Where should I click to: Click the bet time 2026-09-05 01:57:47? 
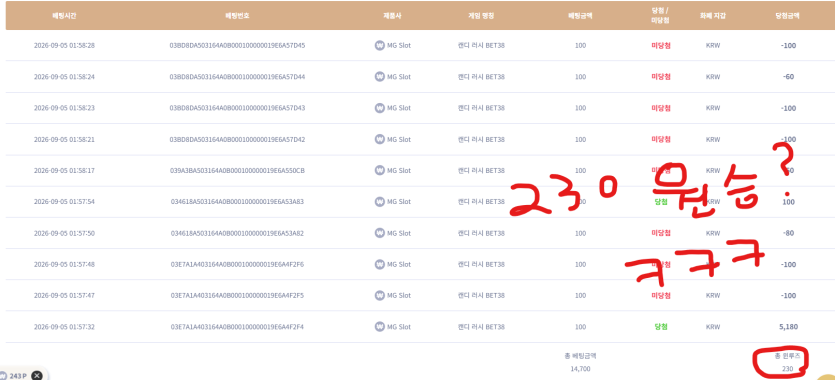[64, 295]
